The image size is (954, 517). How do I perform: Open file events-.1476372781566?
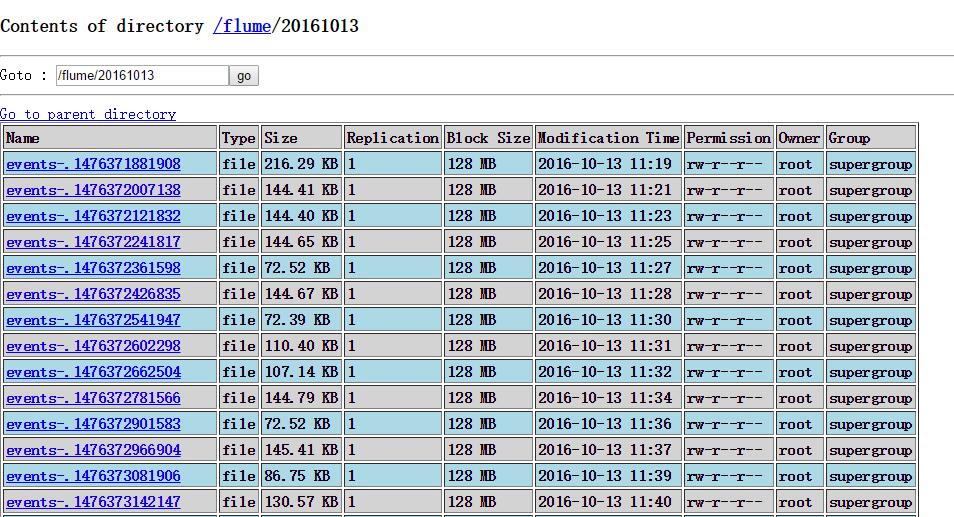coord(93,398)
